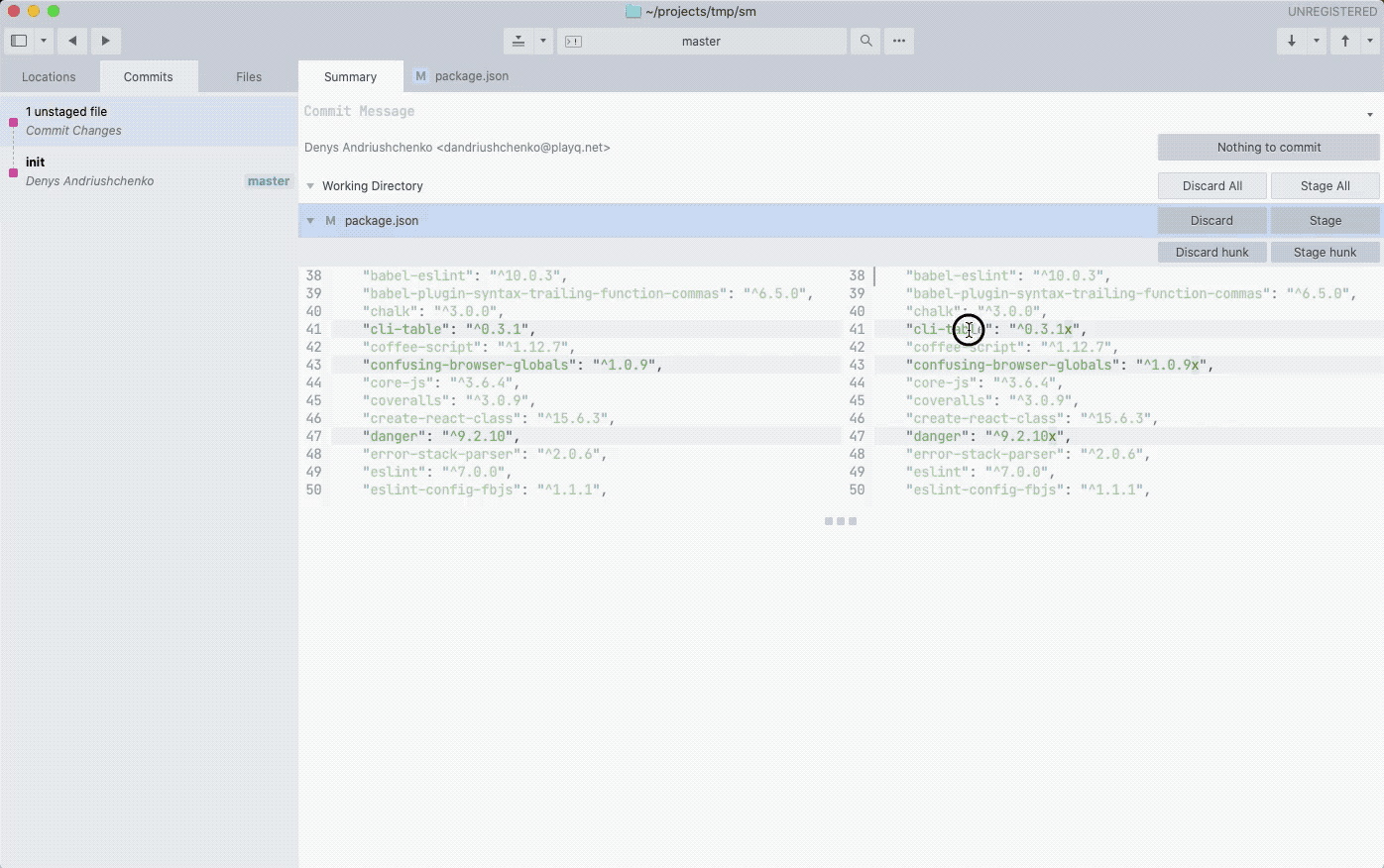The image size is (1384, 868).
Task: Click the search magnifier icon
Action: (865, 41)
